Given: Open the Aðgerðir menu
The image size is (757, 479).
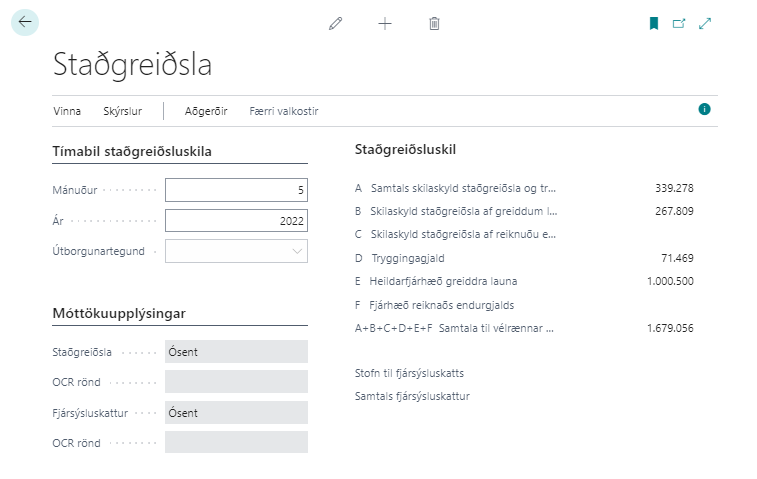Looking at the screenshot, I should pos(206,111).
